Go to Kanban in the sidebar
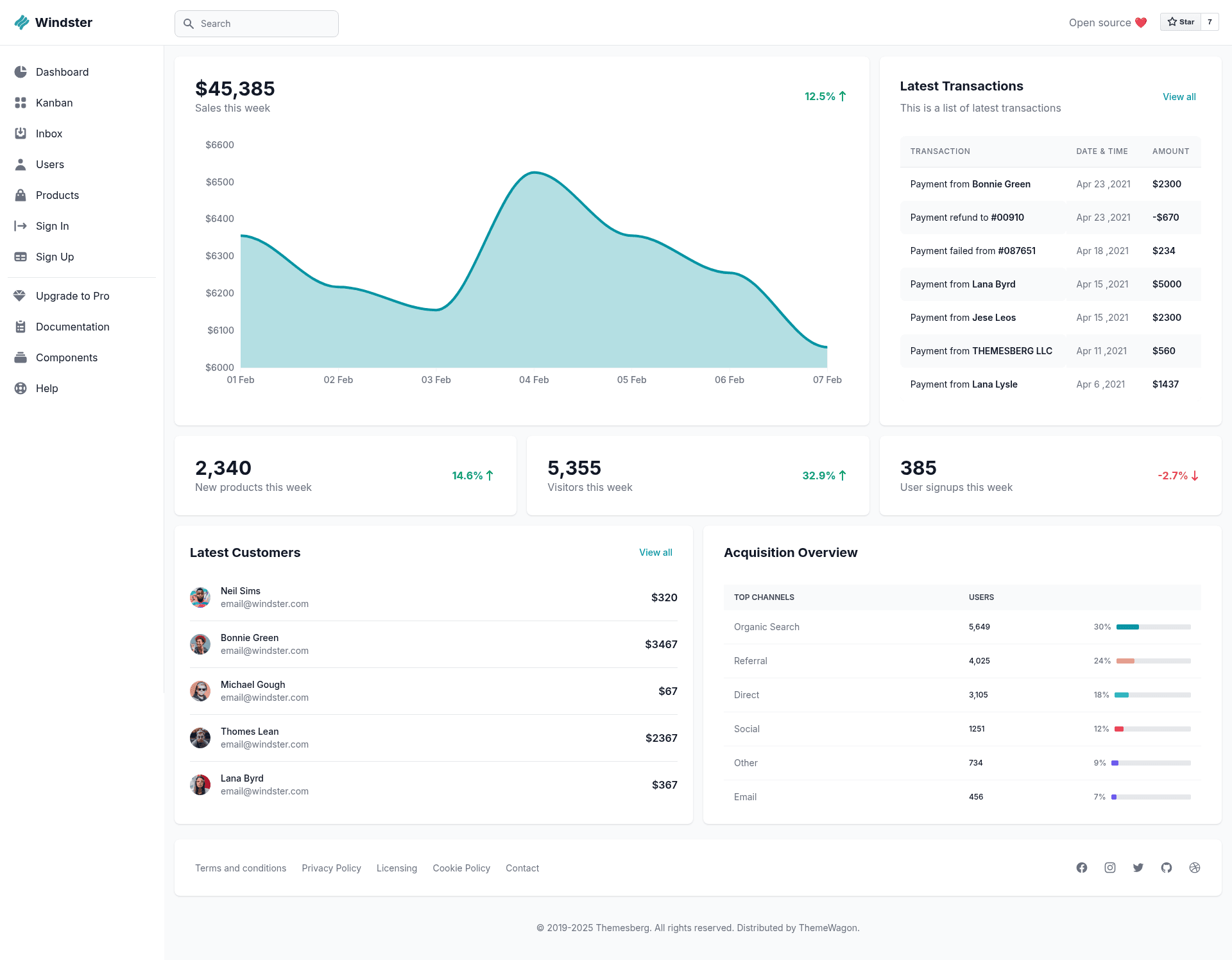Viewport: 1232px width, 960px height. pos(81,103)
